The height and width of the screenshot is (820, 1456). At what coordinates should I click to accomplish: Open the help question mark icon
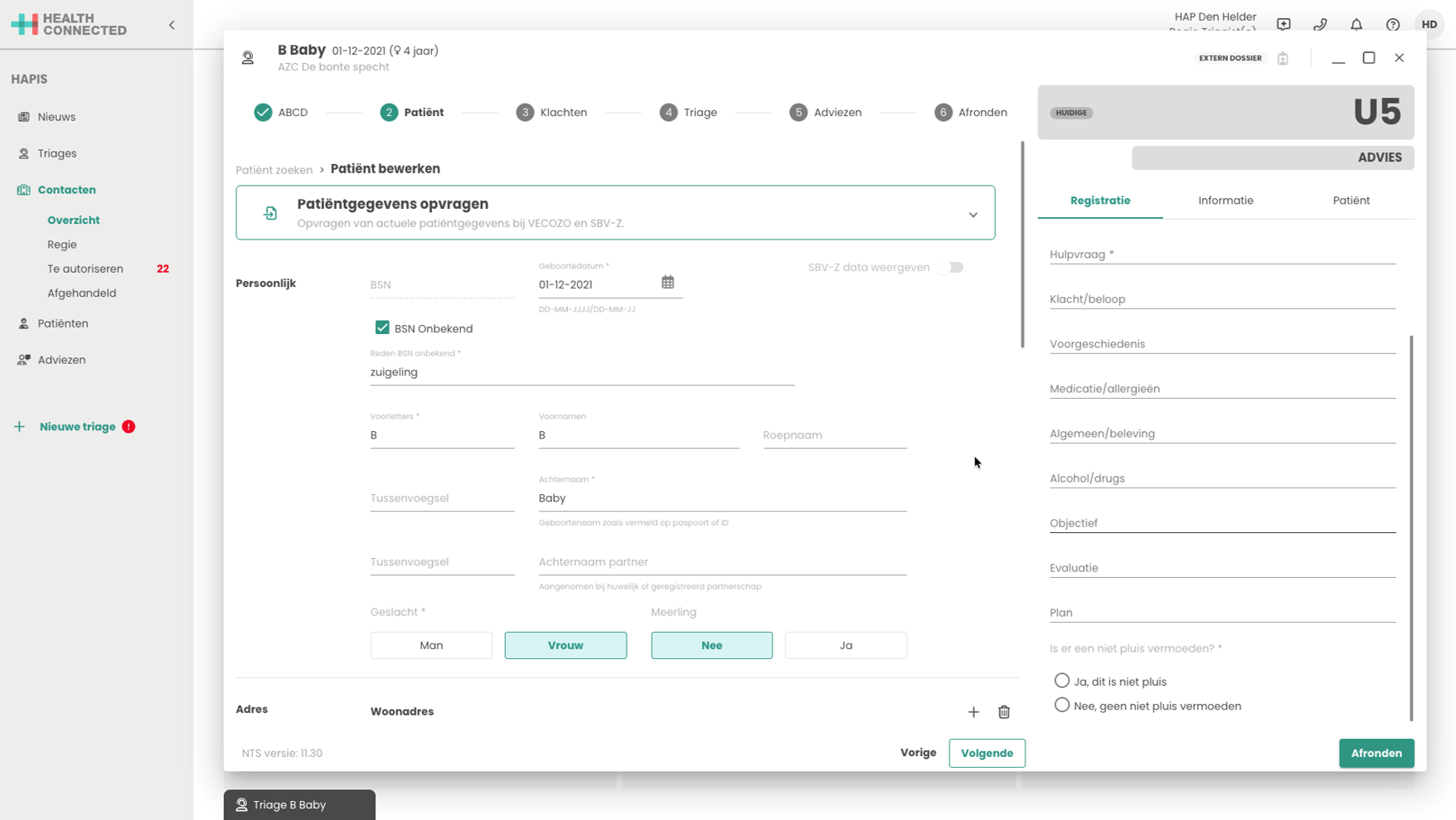click(1393, 25)
